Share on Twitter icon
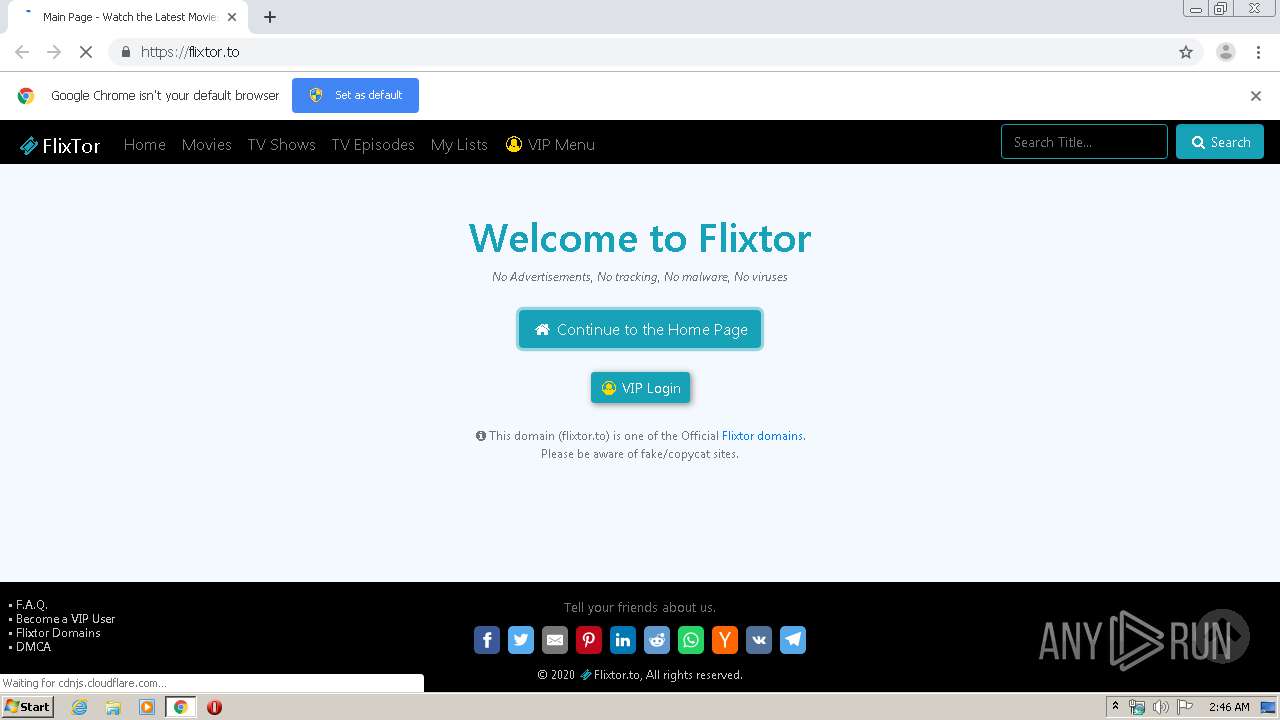This screenshot has height=720, width=1280. coord(521,640)
